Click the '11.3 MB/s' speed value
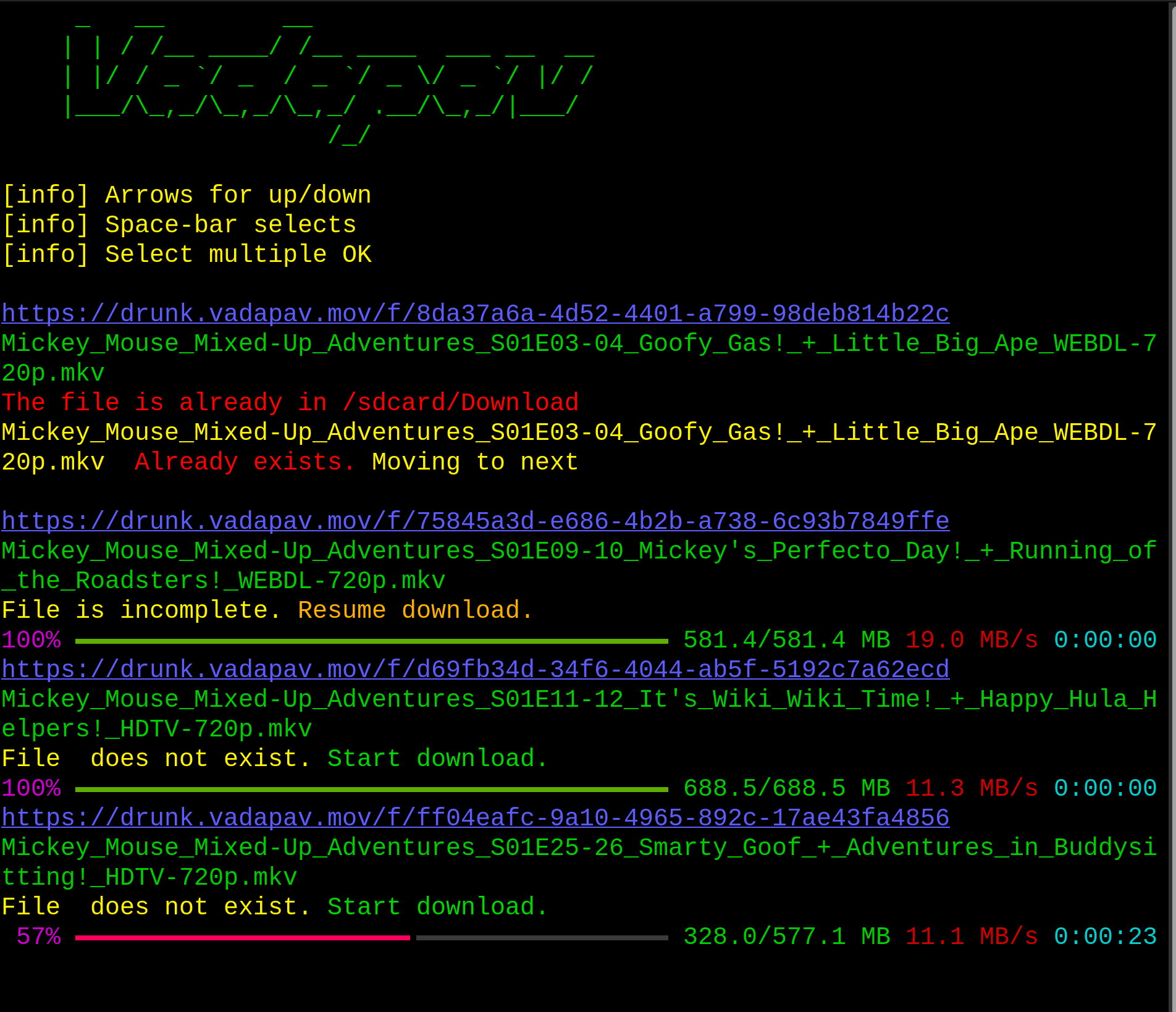 point(972,788)
